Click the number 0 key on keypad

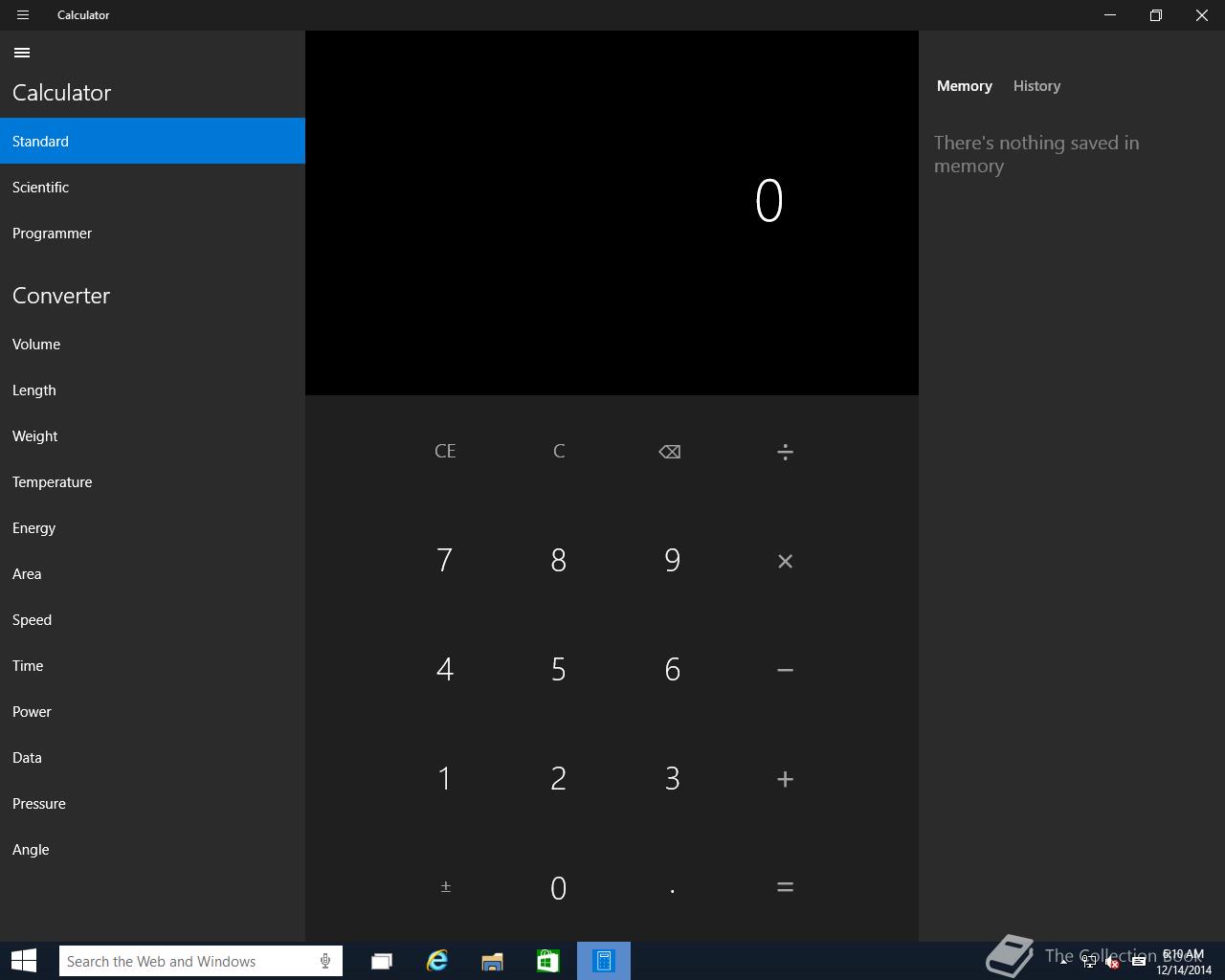(559, 888)
